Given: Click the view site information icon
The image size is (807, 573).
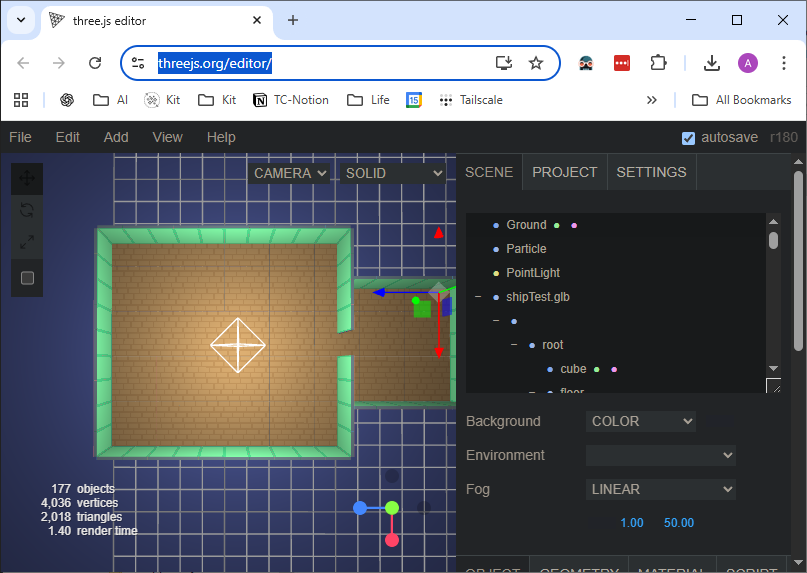Looking at the screenshot, I should [138, 63].
